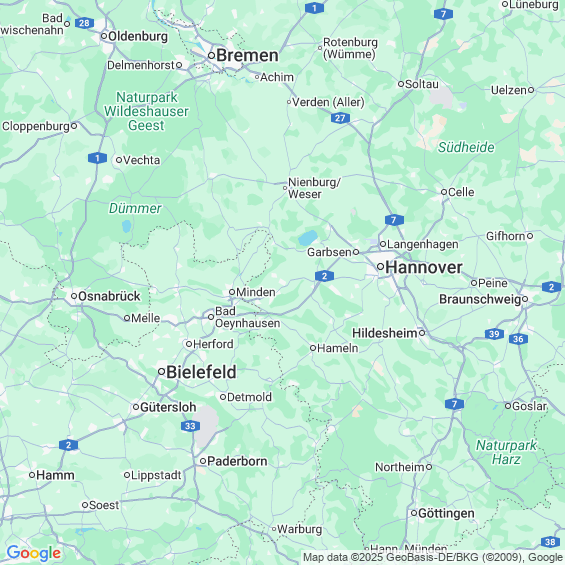Click the Dümmer lake label
The image size is (565, 565).
135,208
